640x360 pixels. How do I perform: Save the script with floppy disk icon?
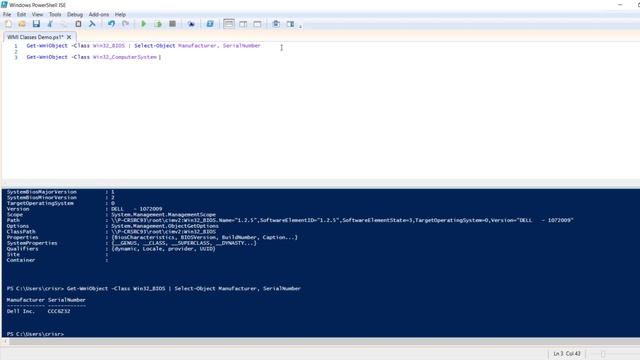tap(36, 24)
